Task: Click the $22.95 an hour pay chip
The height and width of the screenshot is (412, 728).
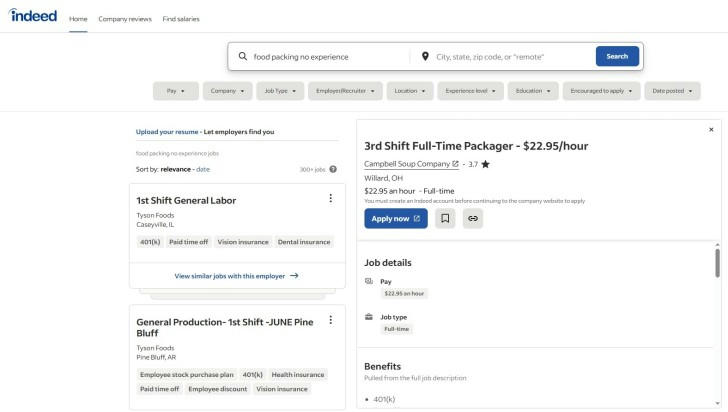Action: (x=404, y=294)
